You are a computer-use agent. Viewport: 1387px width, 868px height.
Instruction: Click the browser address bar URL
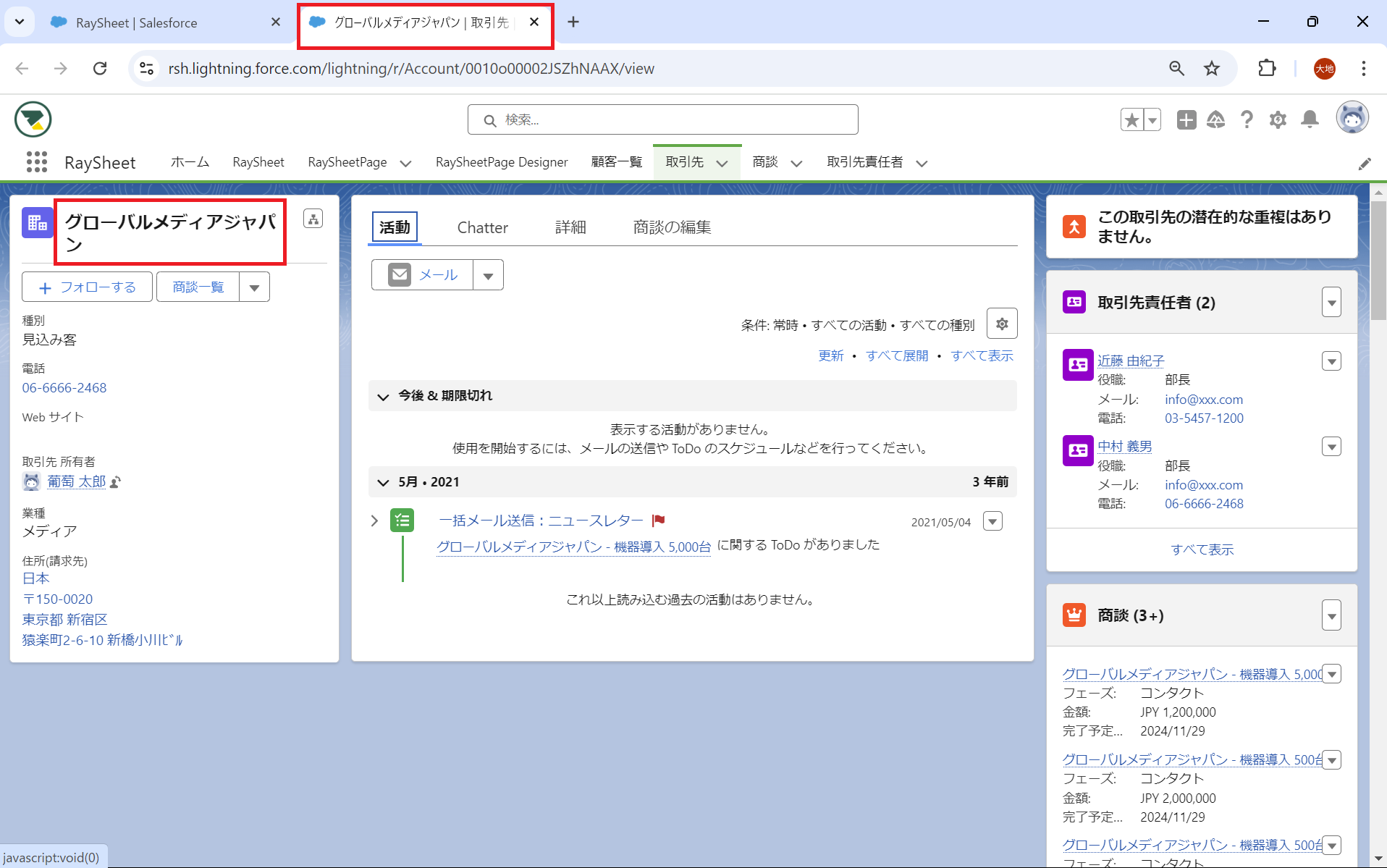pyautogui.click(x=411, y=68)
